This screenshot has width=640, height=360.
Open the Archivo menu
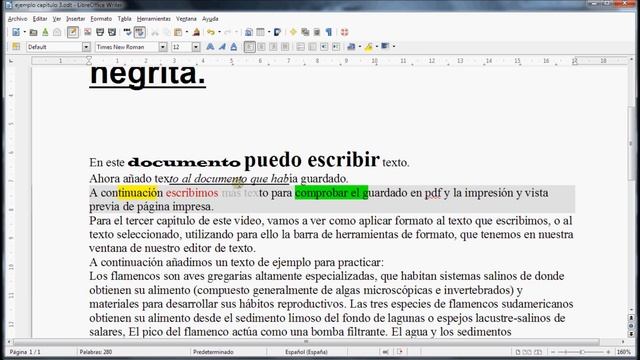click(18, 19)
